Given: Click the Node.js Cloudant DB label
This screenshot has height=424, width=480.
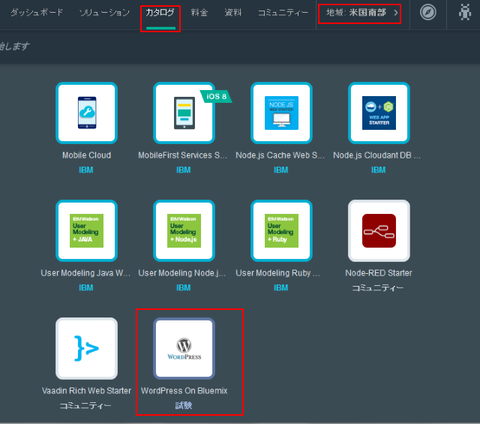Looking at the screenshot, I should pyautogui.click(x=377, y=155).
